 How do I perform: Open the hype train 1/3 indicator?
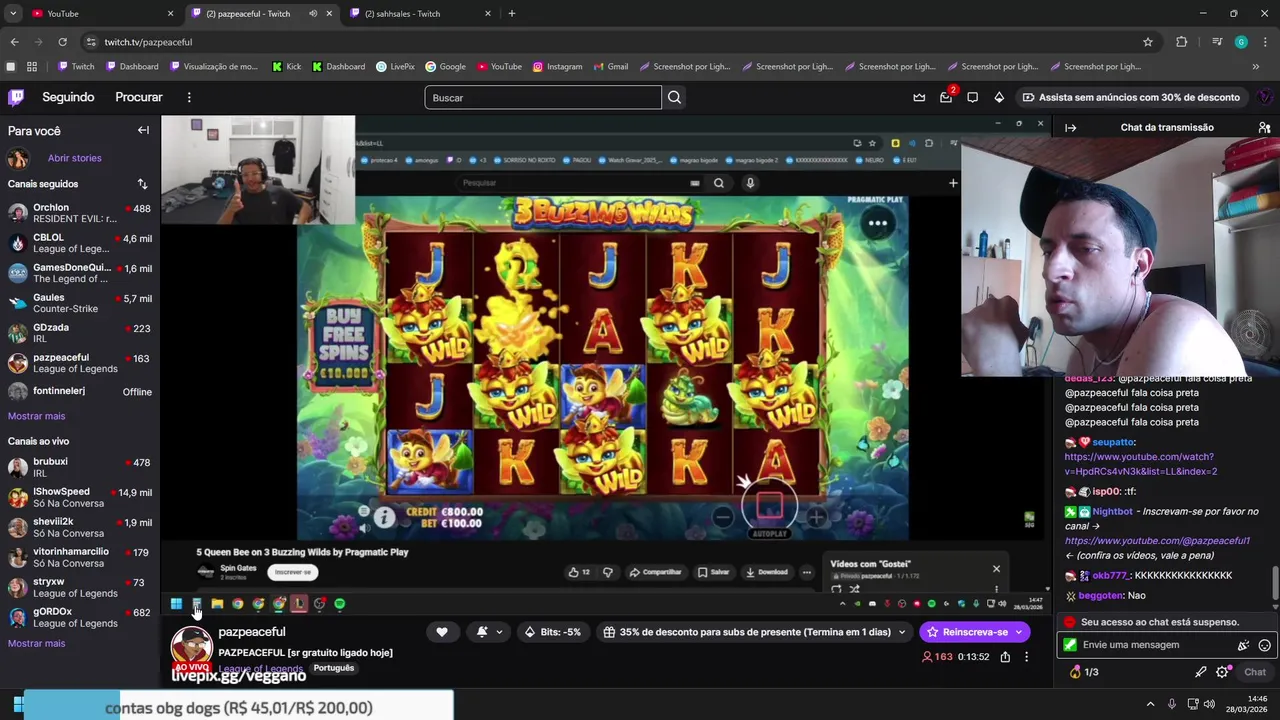(1085, 672)
